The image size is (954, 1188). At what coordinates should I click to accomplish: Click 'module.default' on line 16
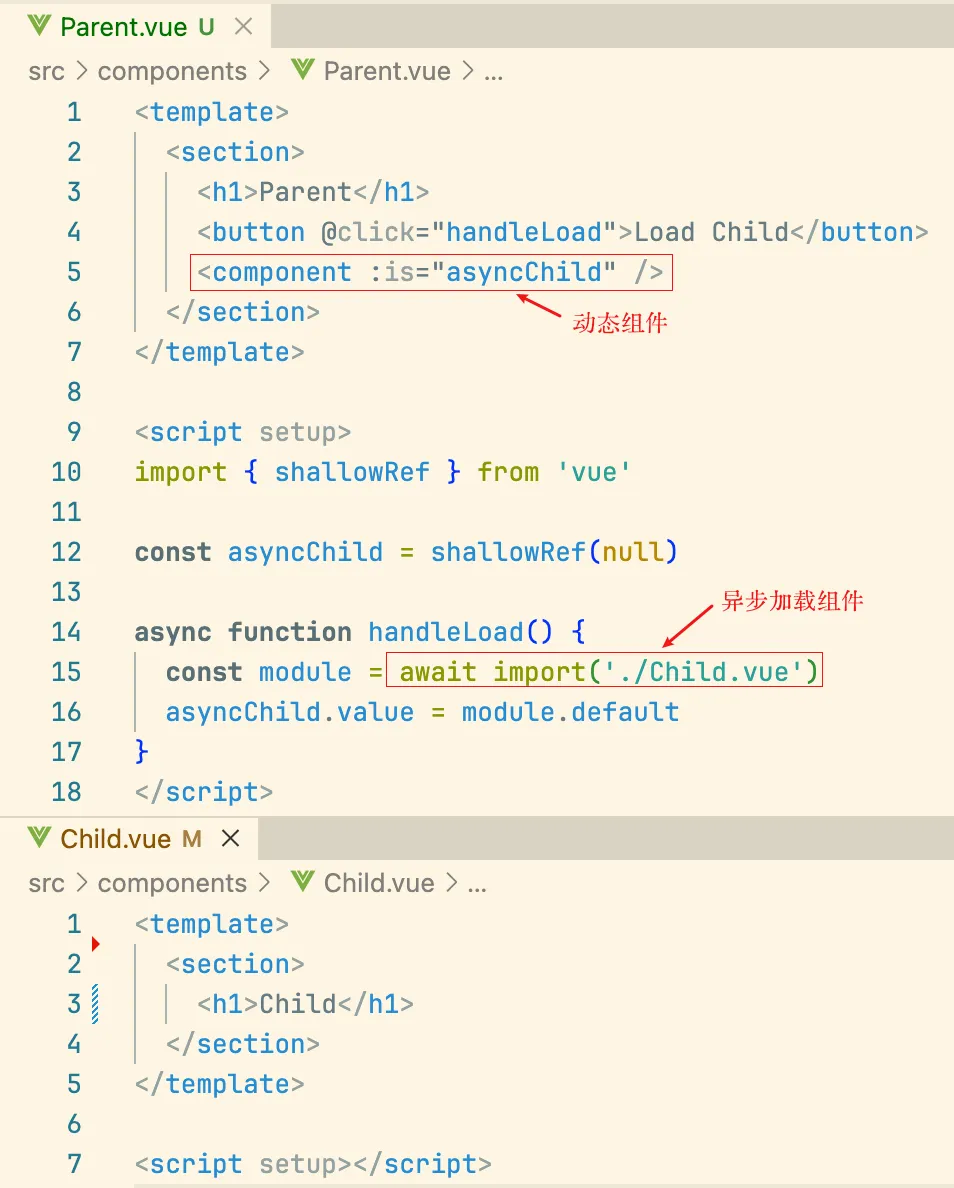[x=571, y=712]
